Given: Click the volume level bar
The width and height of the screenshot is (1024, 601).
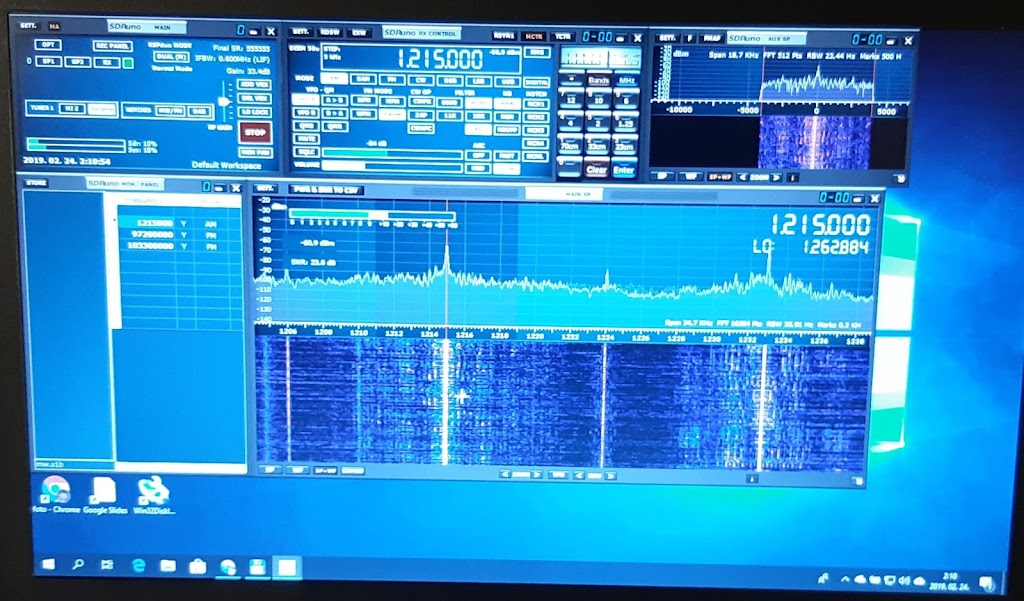Looking at the screenshot, I should pyautogui.click(x=391, y=166).
